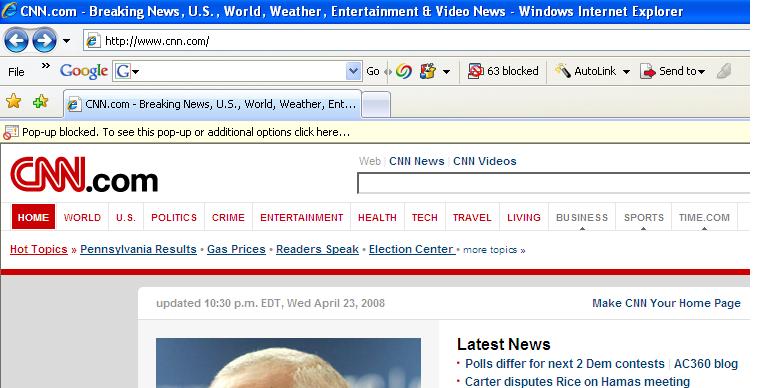The height and width of the screenshot is (388, 764).
Task: Click the Pop-up blocked information bar
Action: pyautogui.click(x=374, y=132)
